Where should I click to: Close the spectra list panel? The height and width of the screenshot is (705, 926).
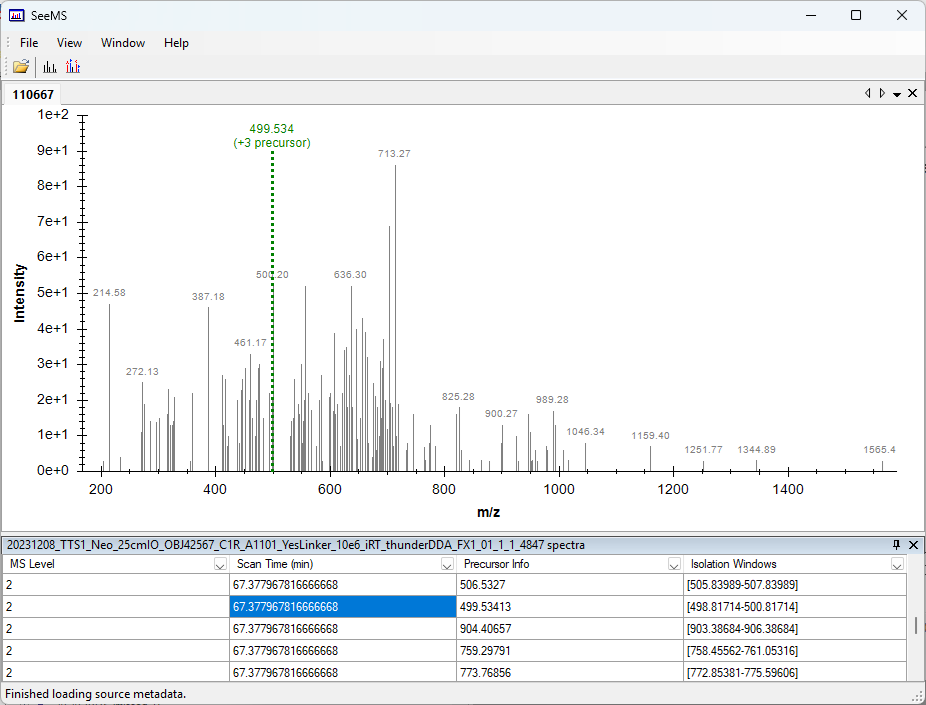pyautogui.click(x=913, y=545)
